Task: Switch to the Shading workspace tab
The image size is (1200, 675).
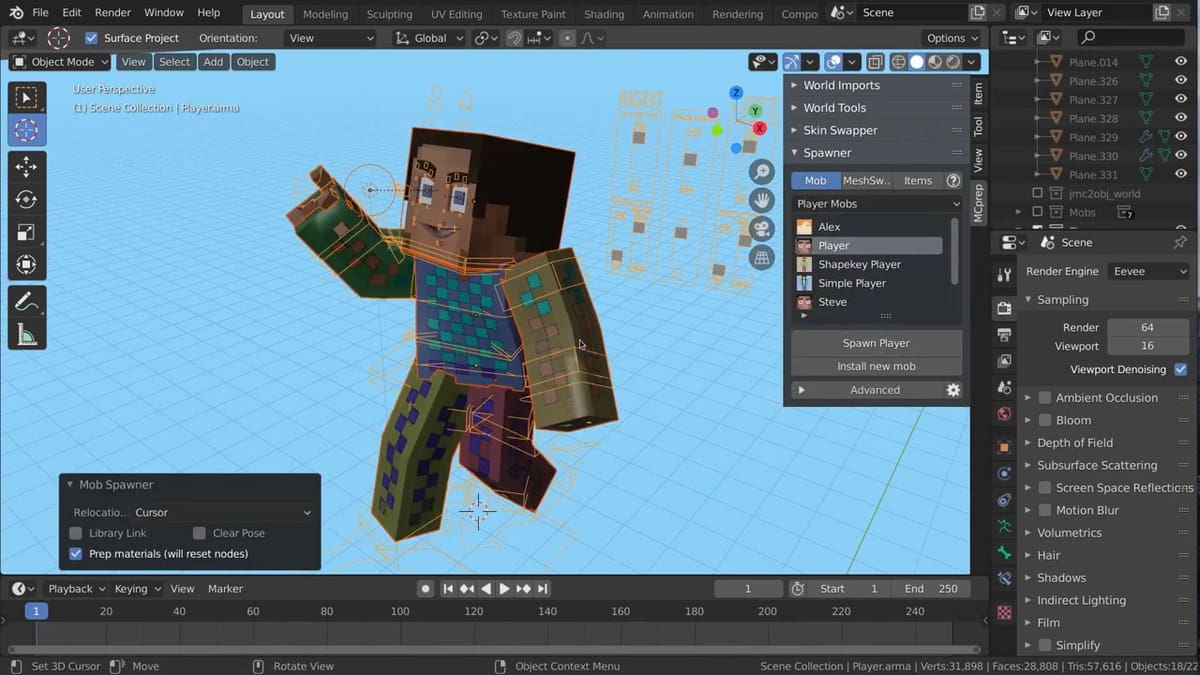Action: pyautogui.click(x=604, y=14)
